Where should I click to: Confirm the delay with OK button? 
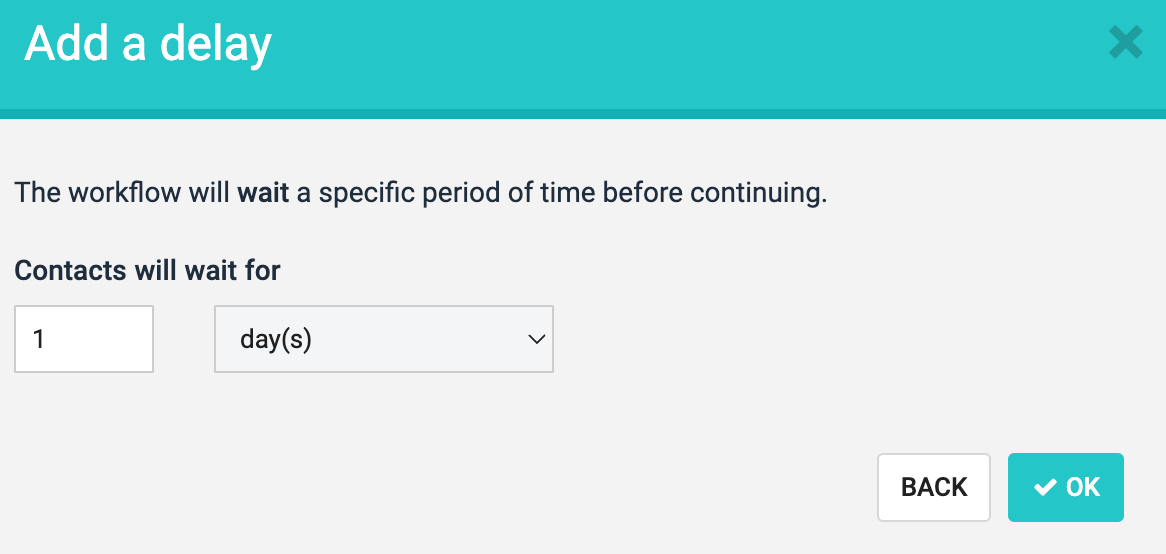click(x=1065, y=487)
